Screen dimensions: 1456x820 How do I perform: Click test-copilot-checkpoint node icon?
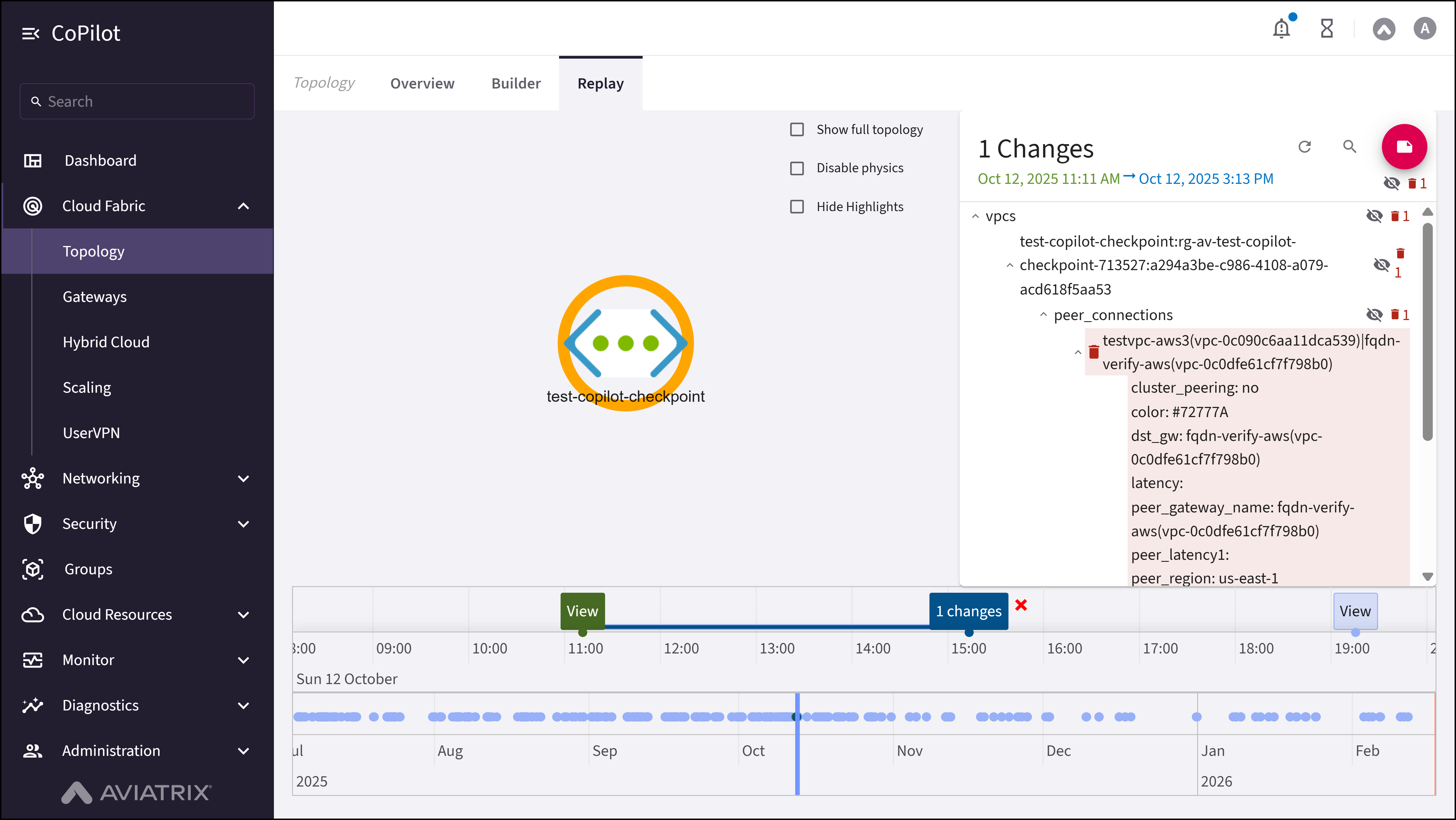[x=625, y=343]
